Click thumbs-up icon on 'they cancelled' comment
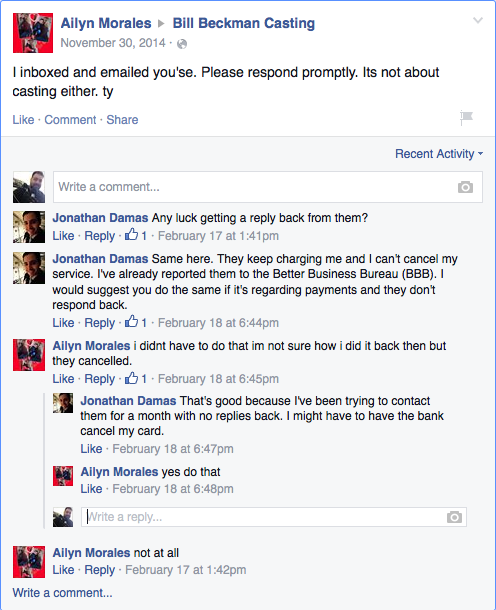The height and width of the screenshot is (610, 496). click(x=131, y=378)
